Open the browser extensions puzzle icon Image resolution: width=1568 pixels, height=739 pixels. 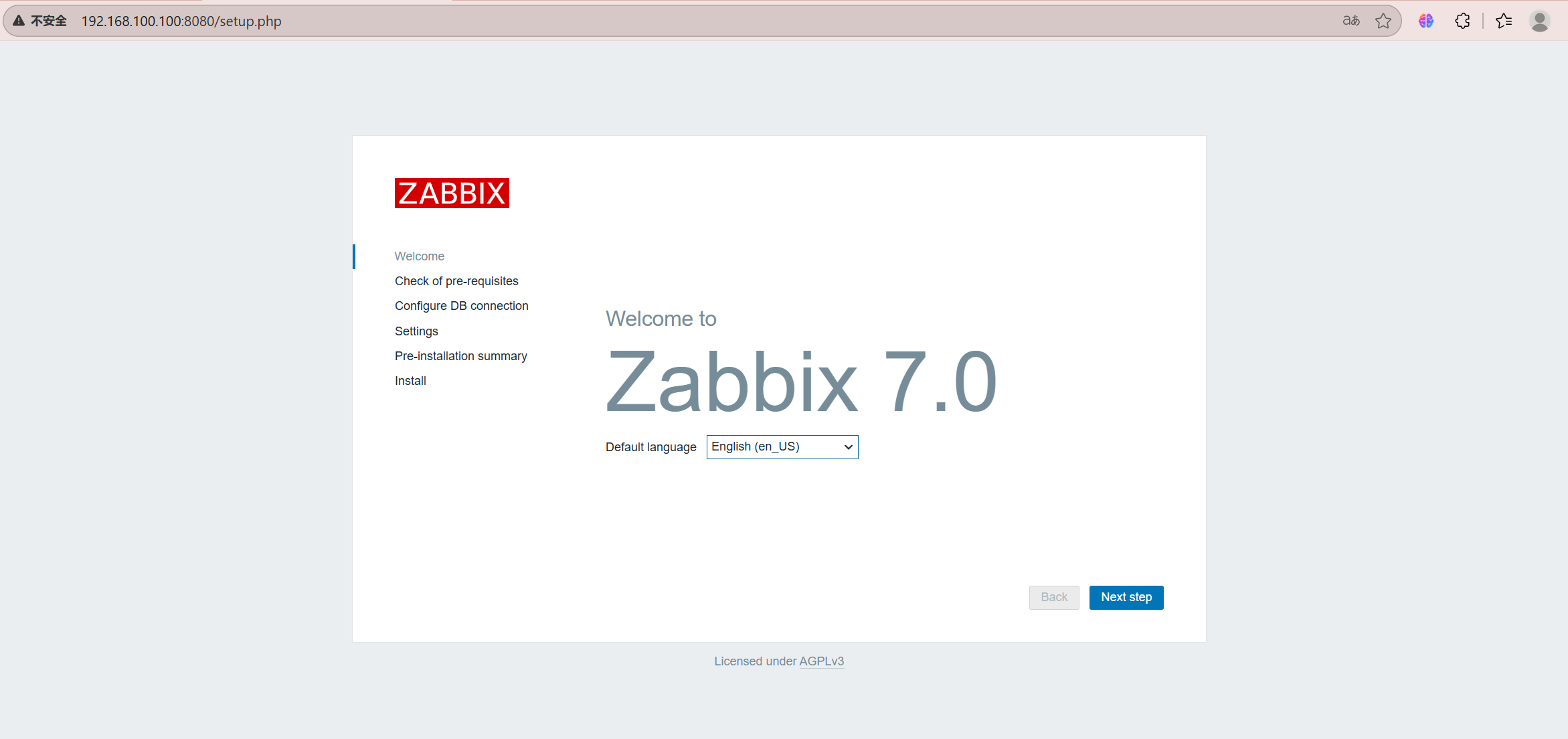pyautogui.click(x=1462, y=21)
